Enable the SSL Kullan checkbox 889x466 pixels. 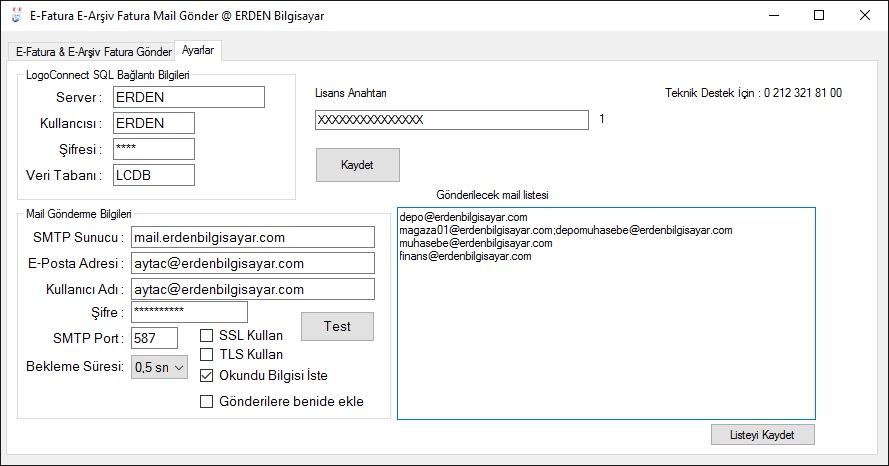coord(207,336)
